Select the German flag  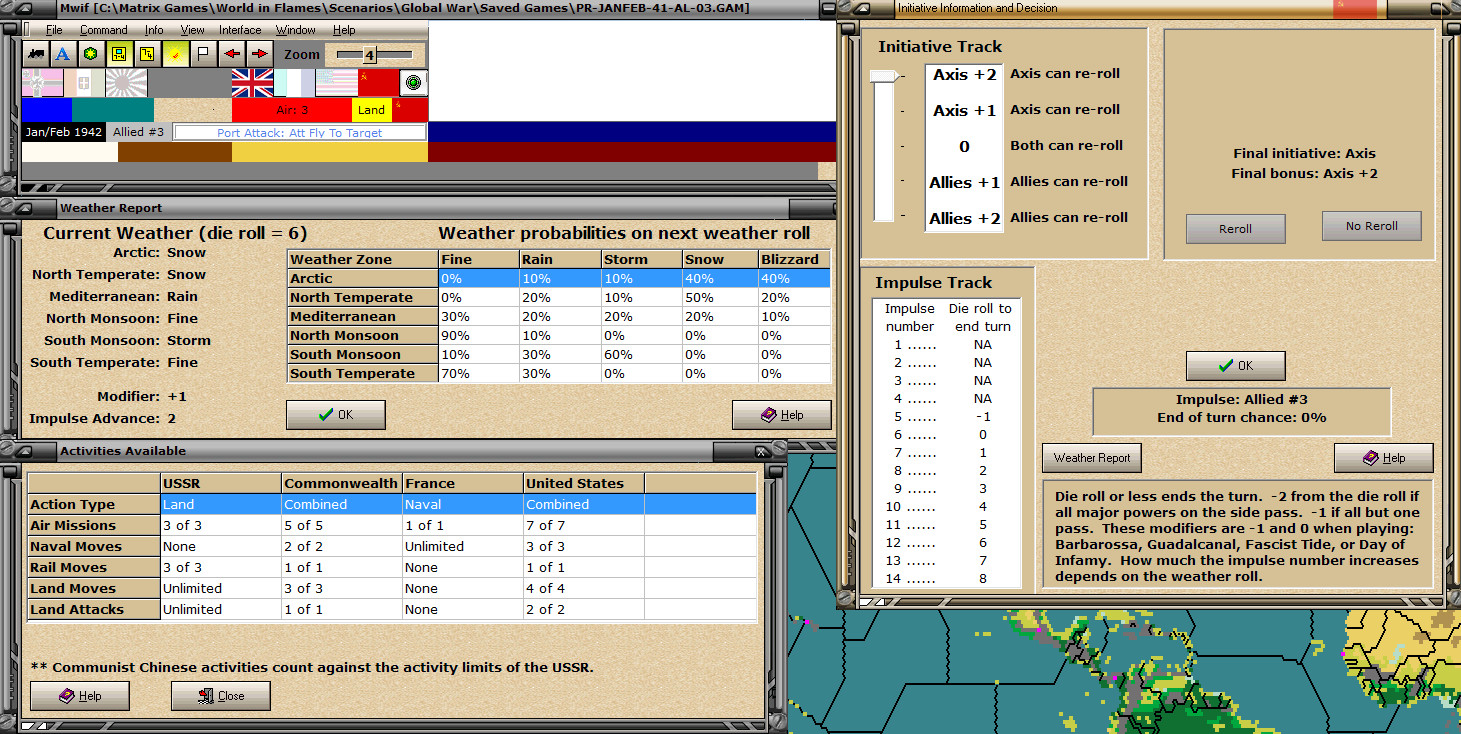42,83
